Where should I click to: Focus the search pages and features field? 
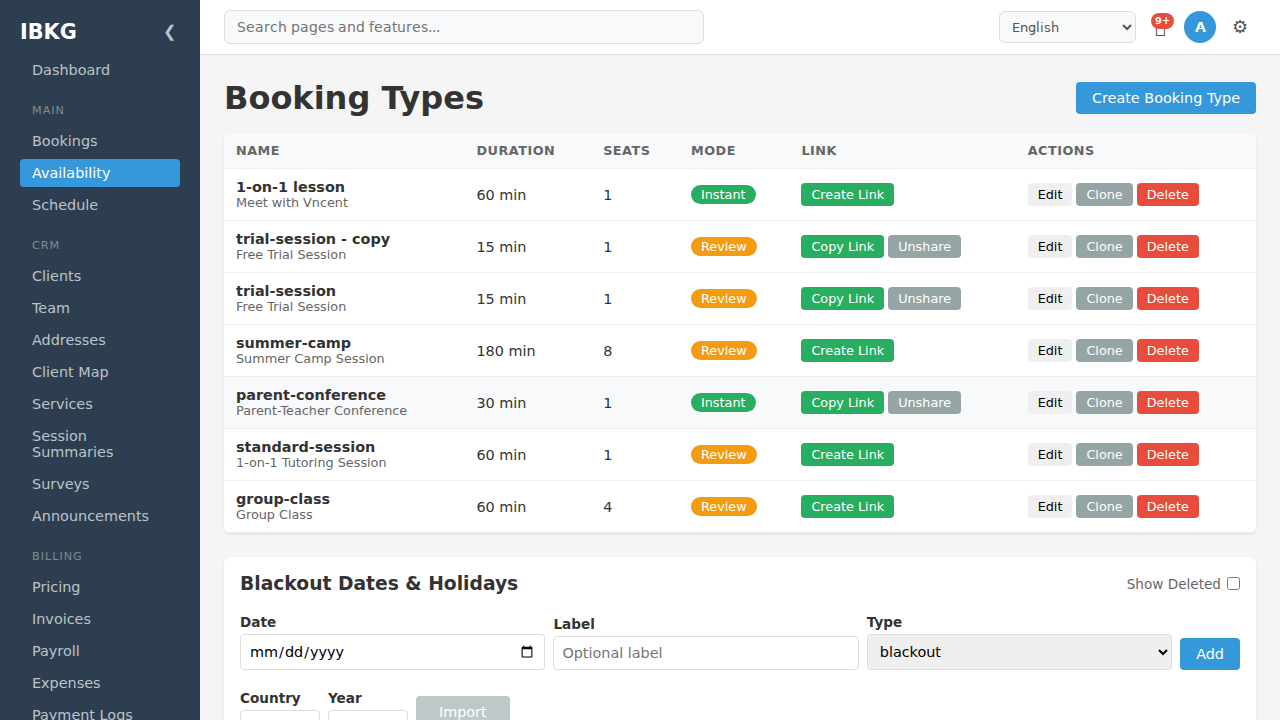(464, 27)
